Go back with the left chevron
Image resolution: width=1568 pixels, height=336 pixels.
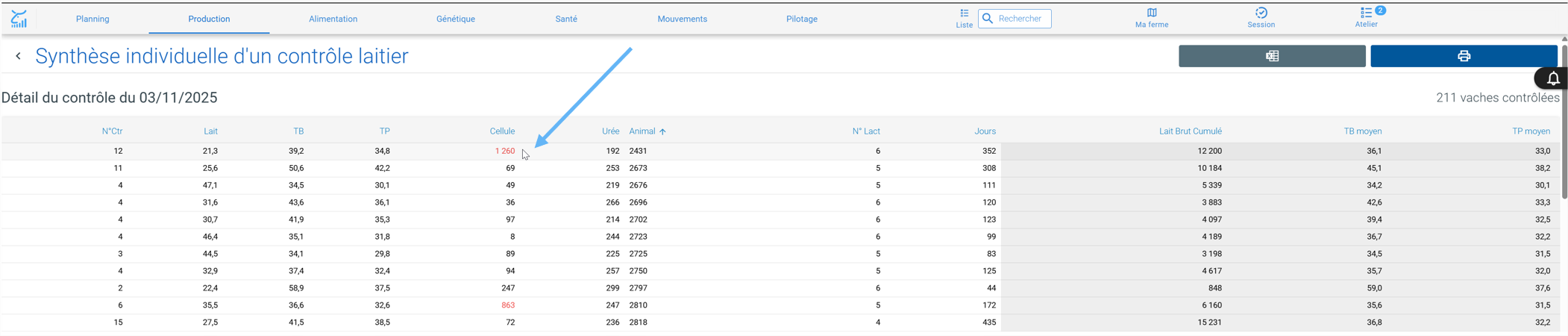19,56
